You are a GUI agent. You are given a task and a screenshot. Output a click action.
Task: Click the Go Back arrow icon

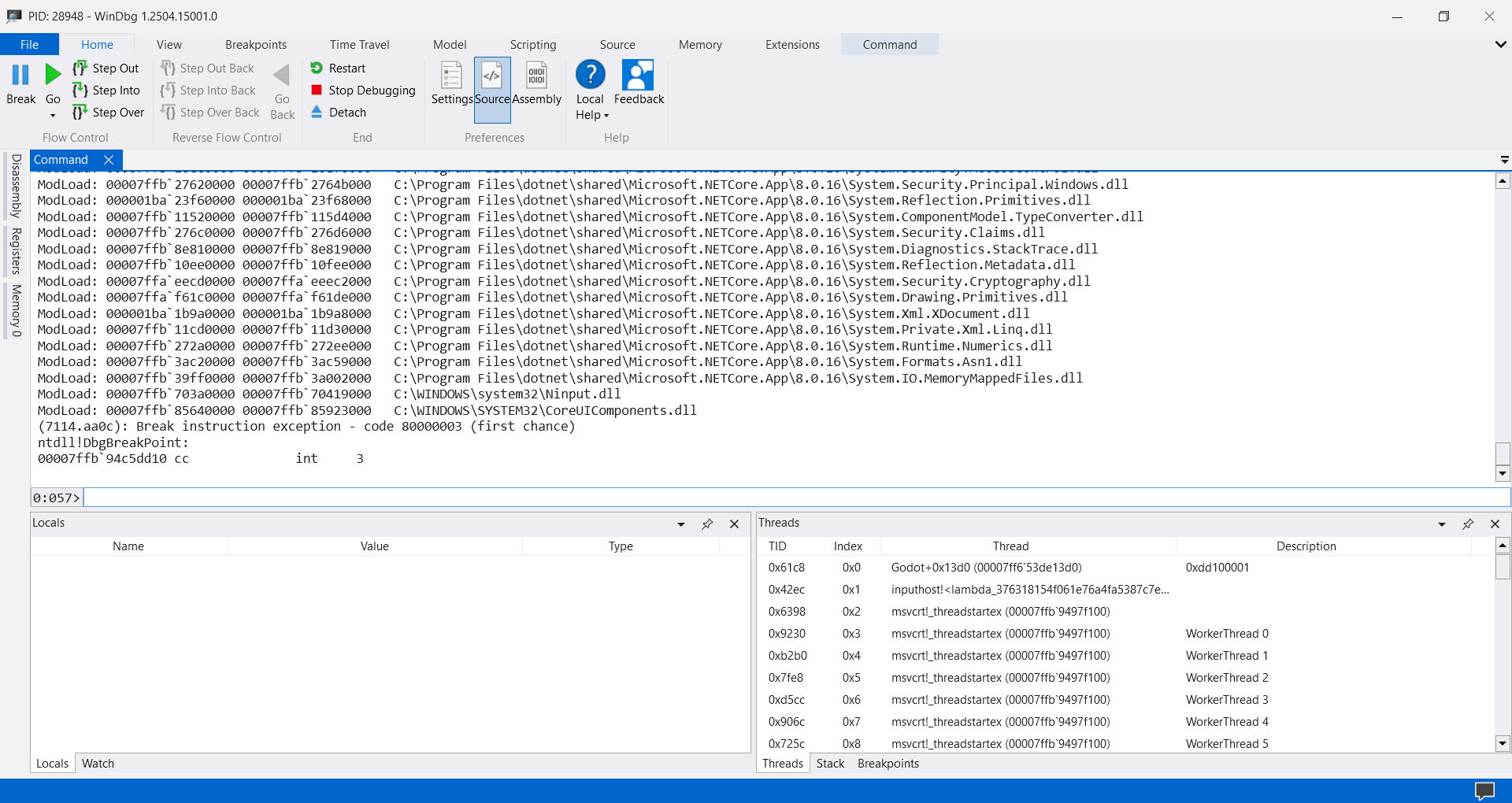click(282, 76)
